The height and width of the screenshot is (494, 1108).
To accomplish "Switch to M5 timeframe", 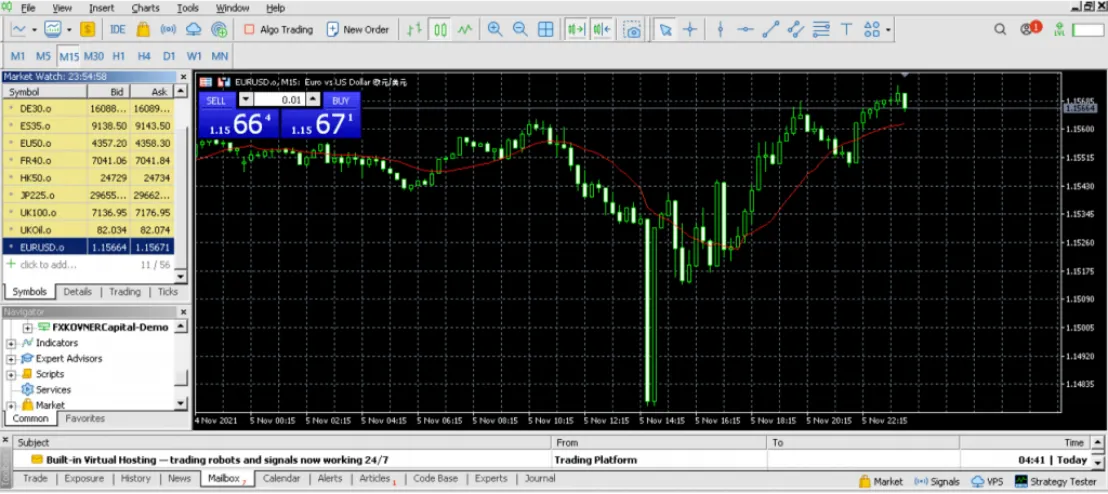I will [x=43, y=56].
